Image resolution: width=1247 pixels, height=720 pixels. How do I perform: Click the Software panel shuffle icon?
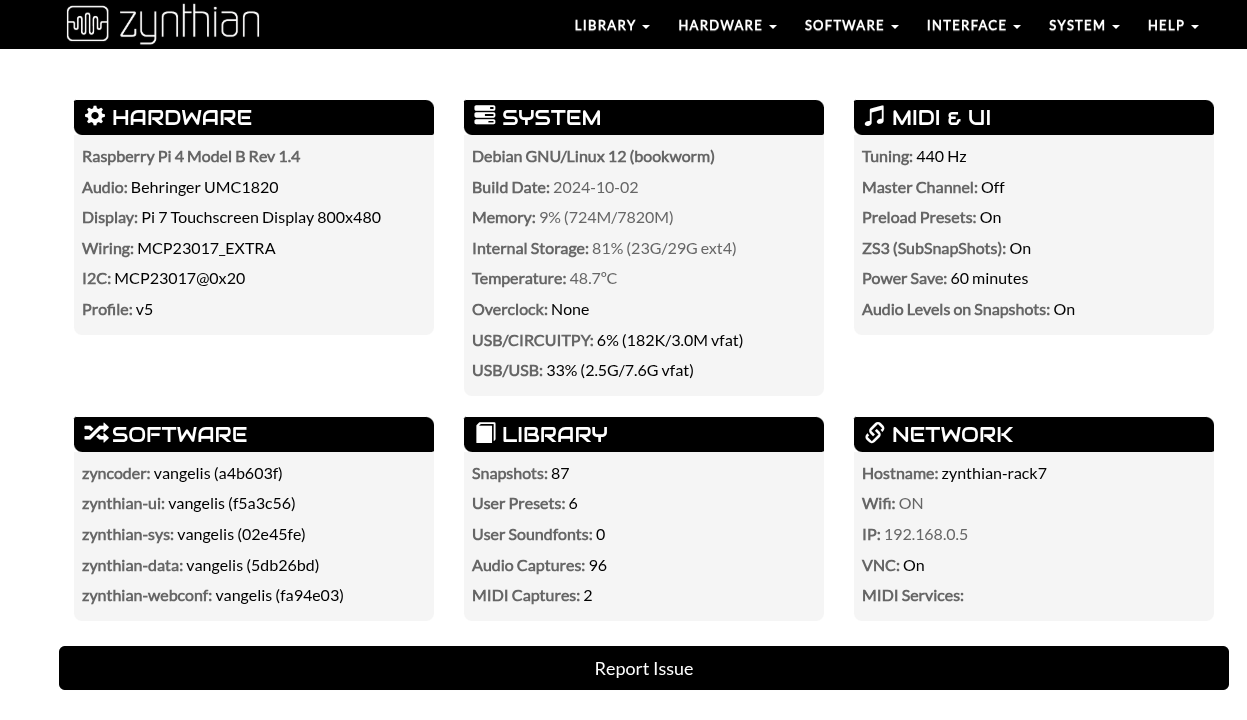[x=96, y=433]
